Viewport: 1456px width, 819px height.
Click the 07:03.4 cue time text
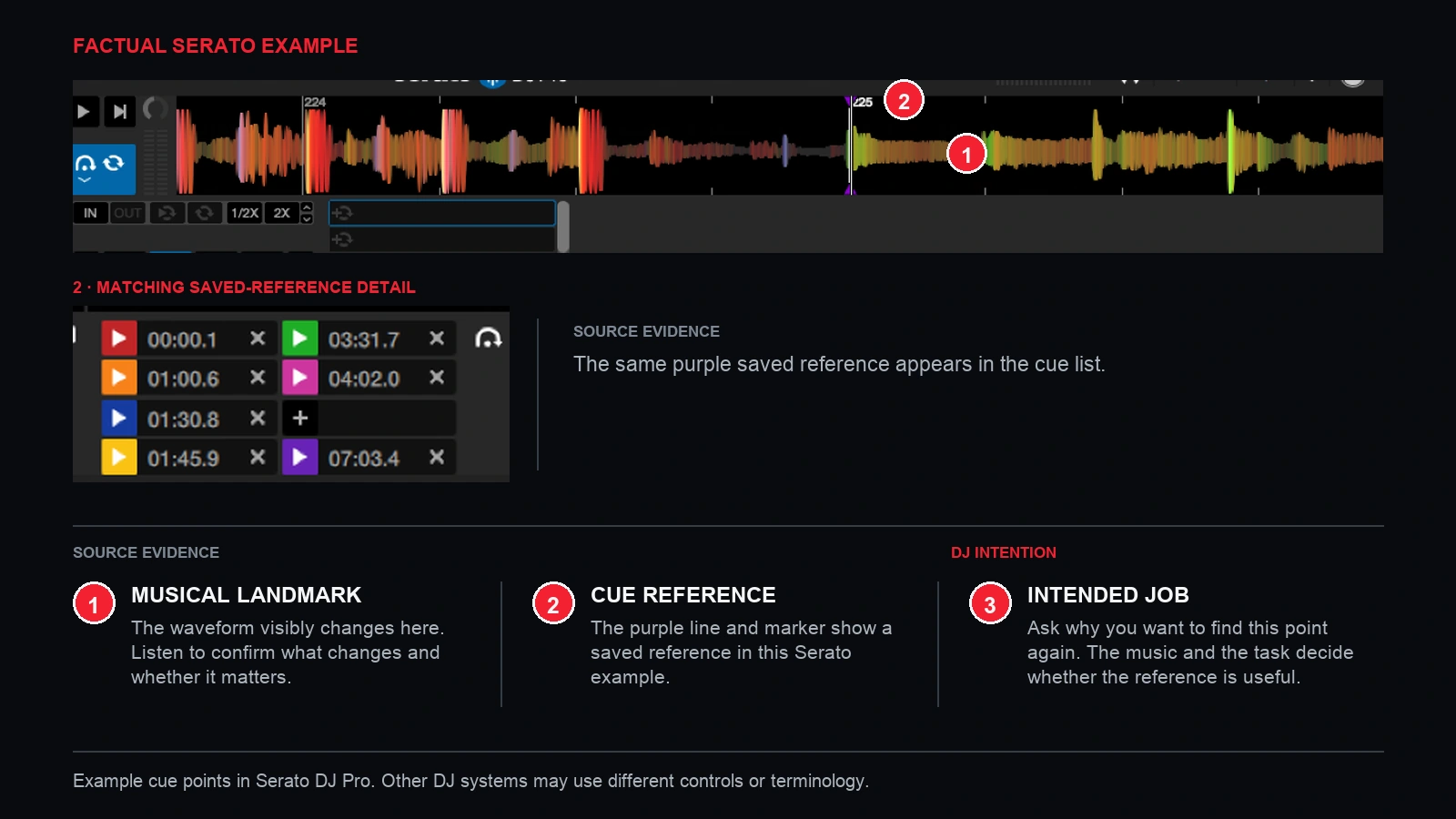[364, 459]
